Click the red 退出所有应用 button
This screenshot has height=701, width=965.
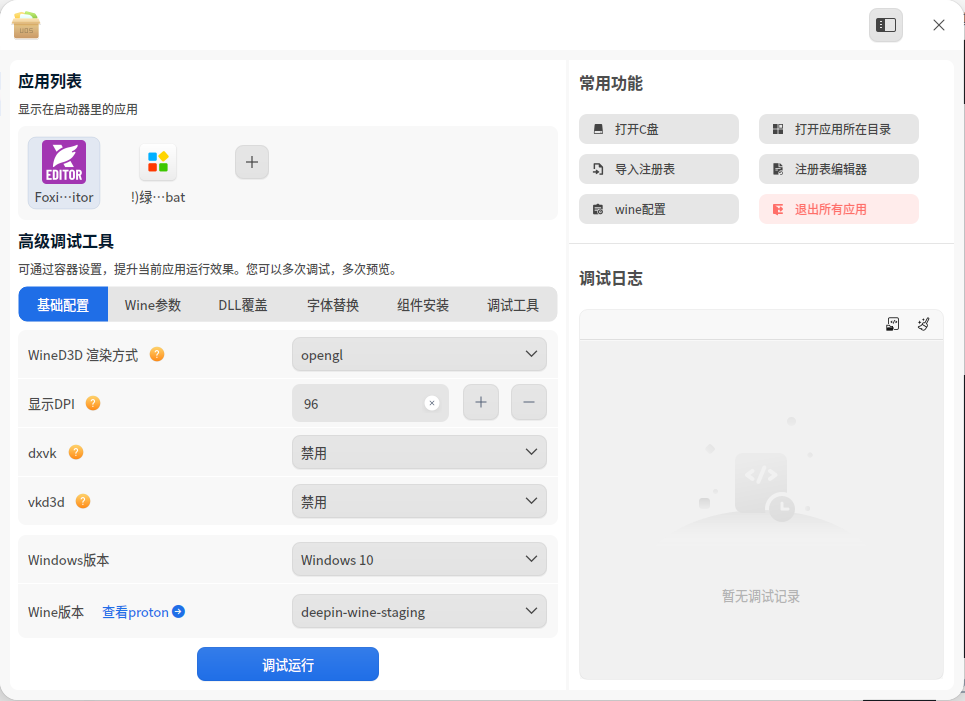[x=839, y=209]
